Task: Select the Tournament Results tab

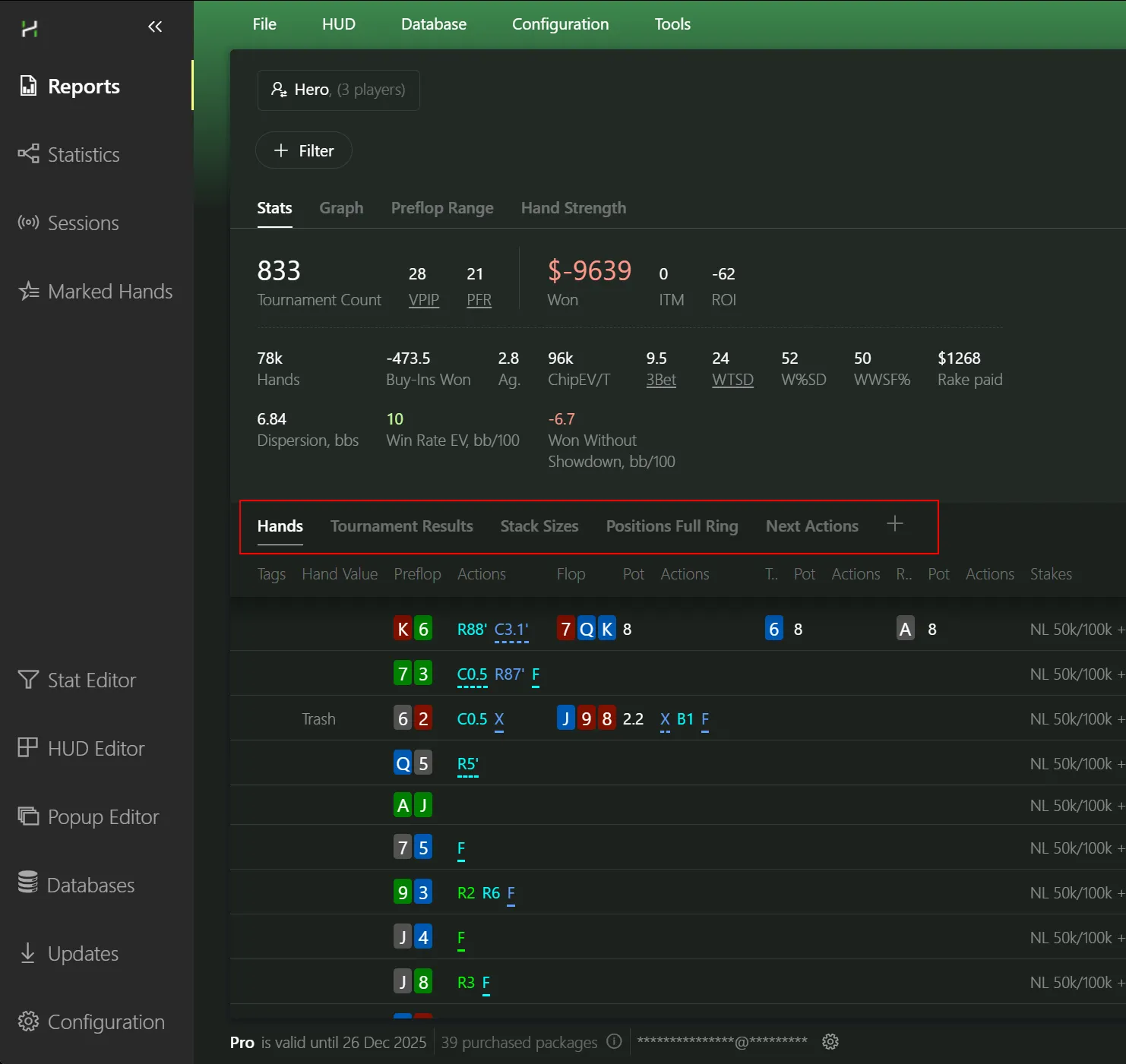Action: point(401,526)
